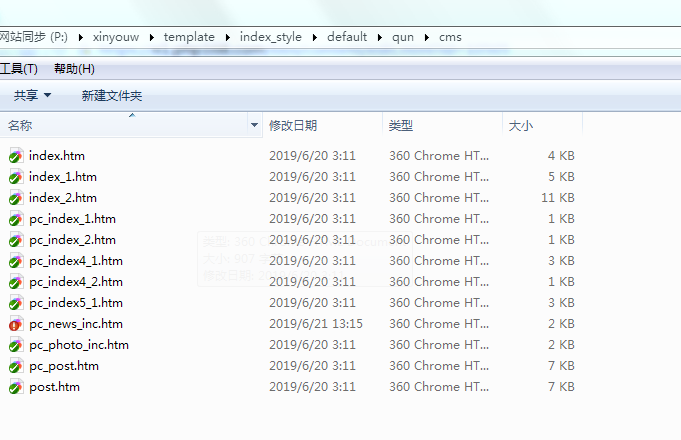The width and height of the screenshot is (681, 440).
Task: Select the pc_post.htm file icon
Action: [16, 366]
